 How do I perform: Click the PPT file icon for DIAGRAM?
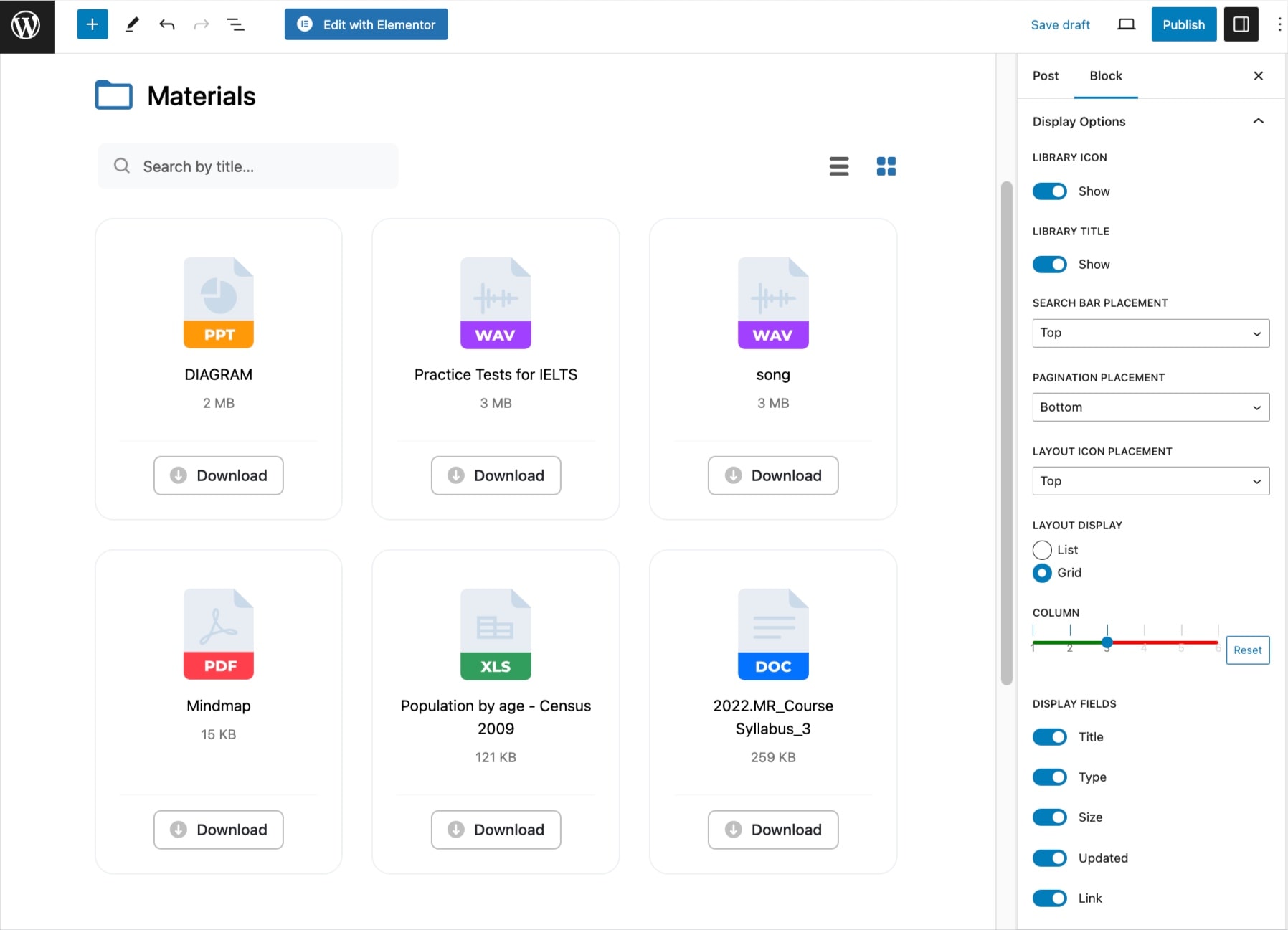[219, 303]
